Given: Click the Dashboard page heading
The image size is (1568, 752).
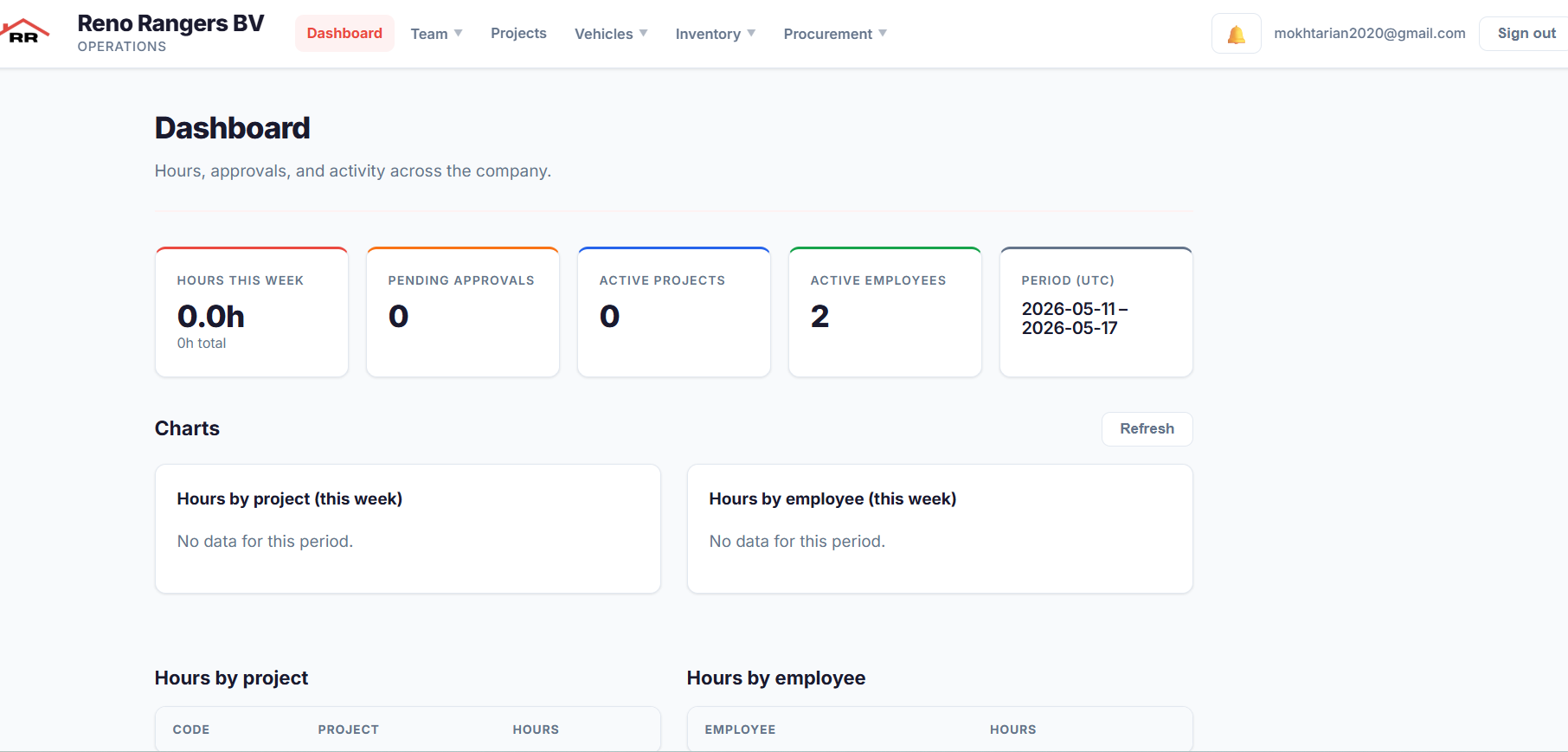Looking at the screenshot, I should (x=233, y=128).
